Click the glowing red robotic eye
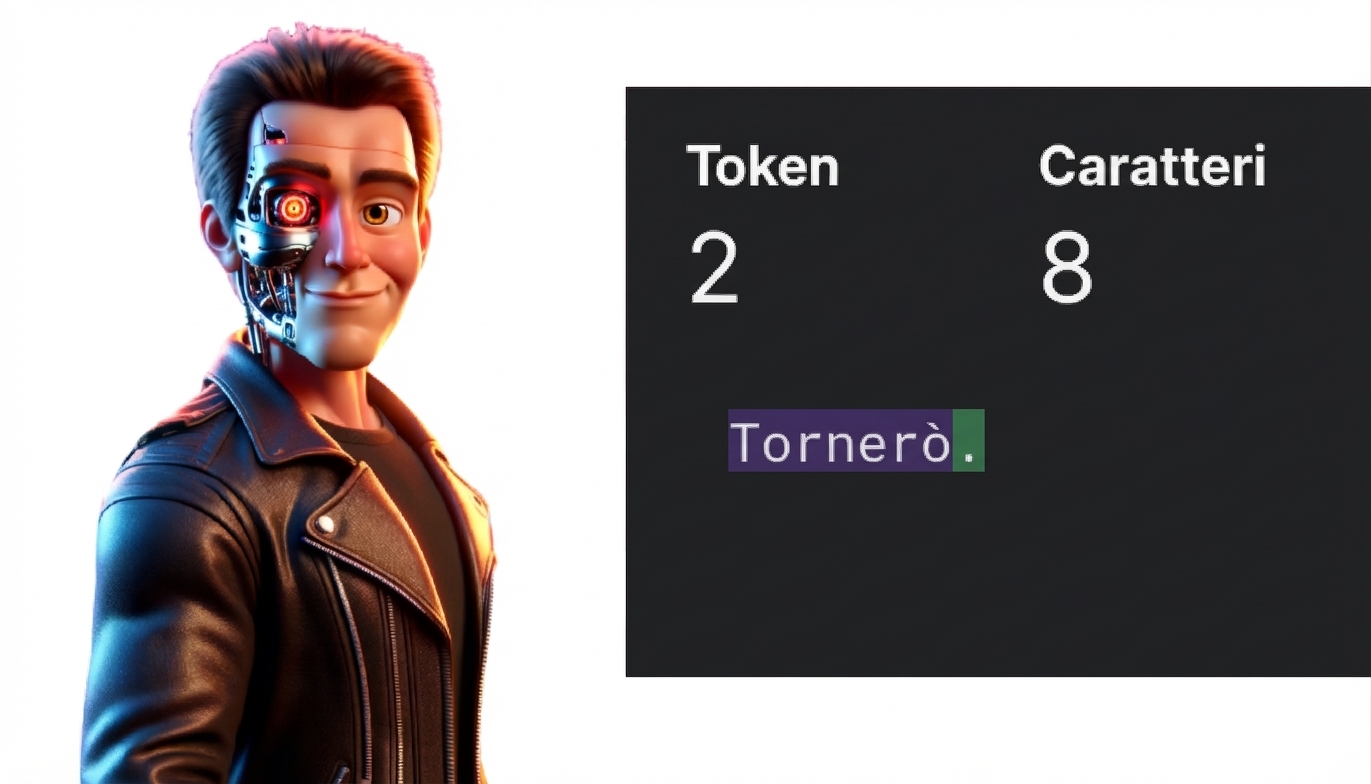 [x=293, y=208]
